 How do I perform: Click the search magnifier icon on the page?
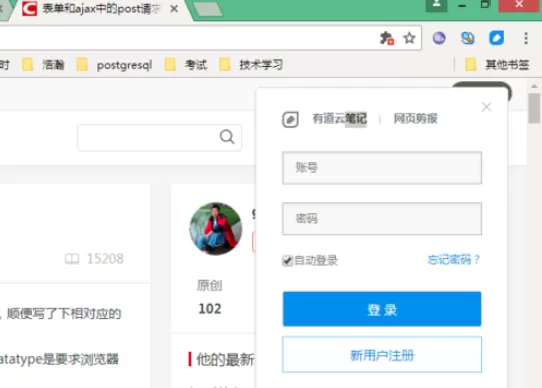(x=227, y=137)
